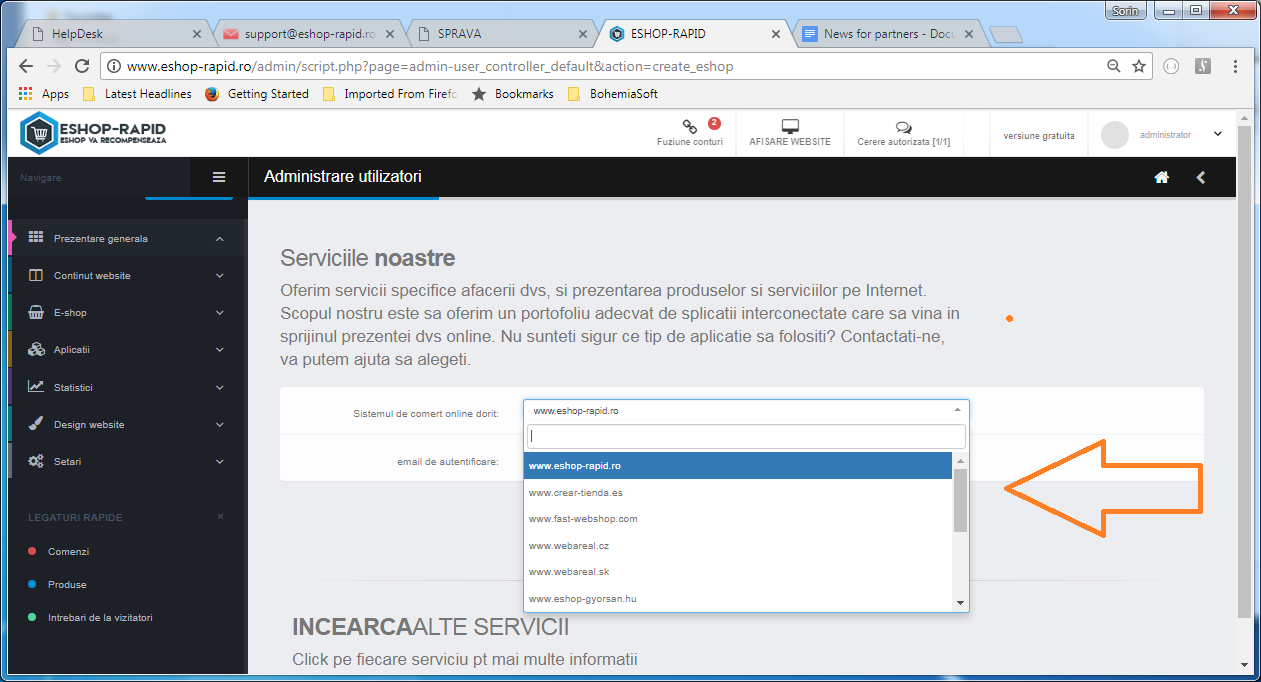Screen dimensions: 1261x682
Task: Collapse the Prezentare generala chevron
Action: click(x=220, y=239)
